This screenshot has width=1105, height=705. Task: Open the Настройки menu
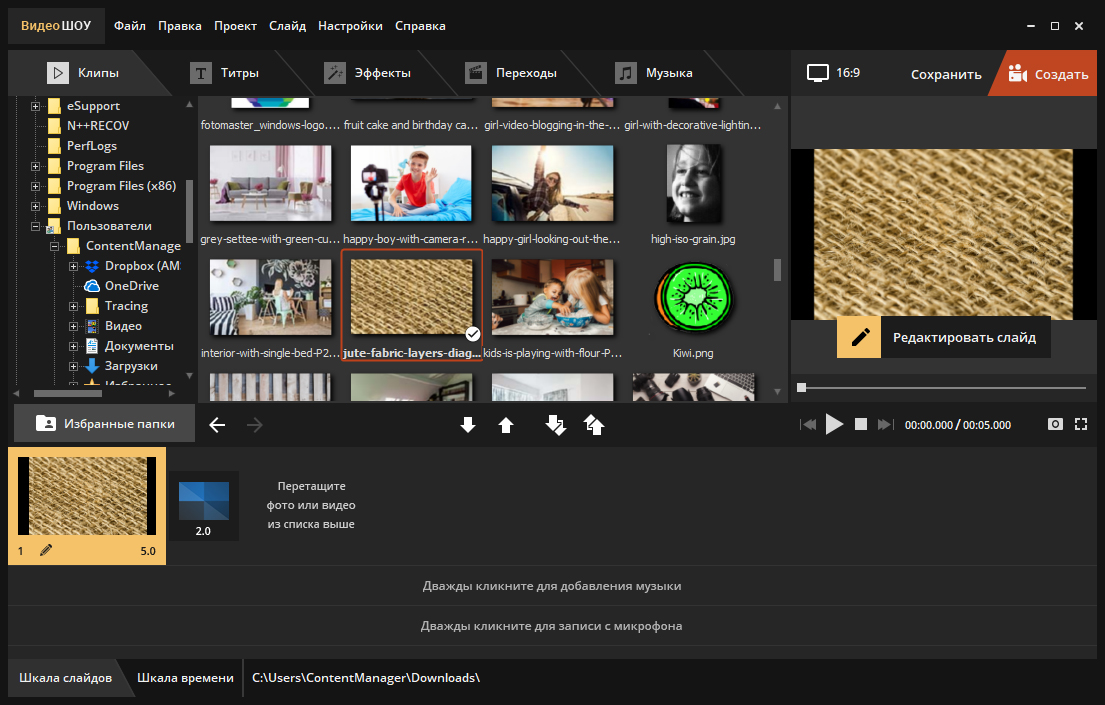[350, 26]
